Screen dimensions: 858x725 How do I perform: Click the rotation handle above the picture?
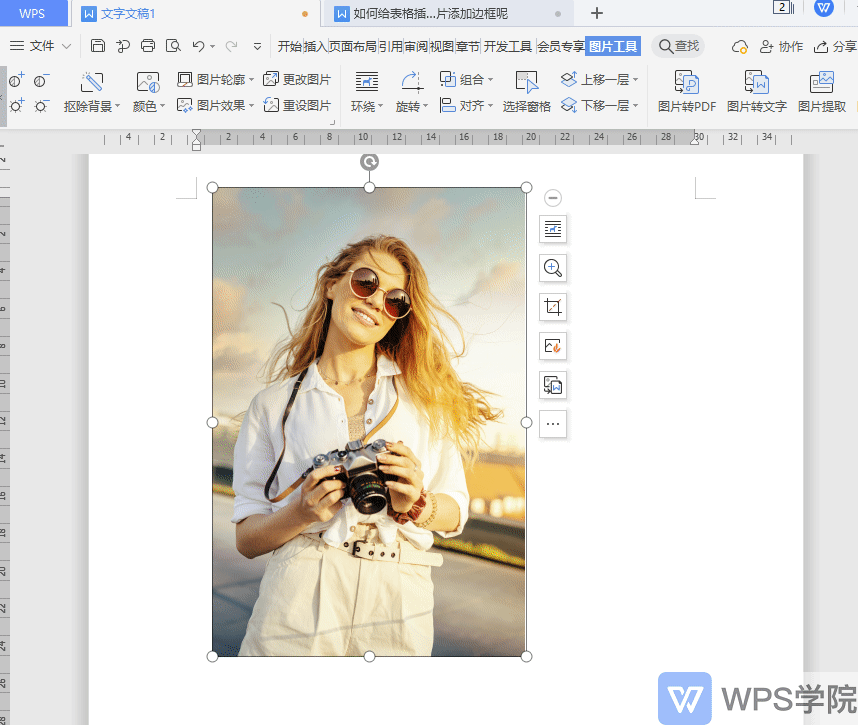coord(369,161)
